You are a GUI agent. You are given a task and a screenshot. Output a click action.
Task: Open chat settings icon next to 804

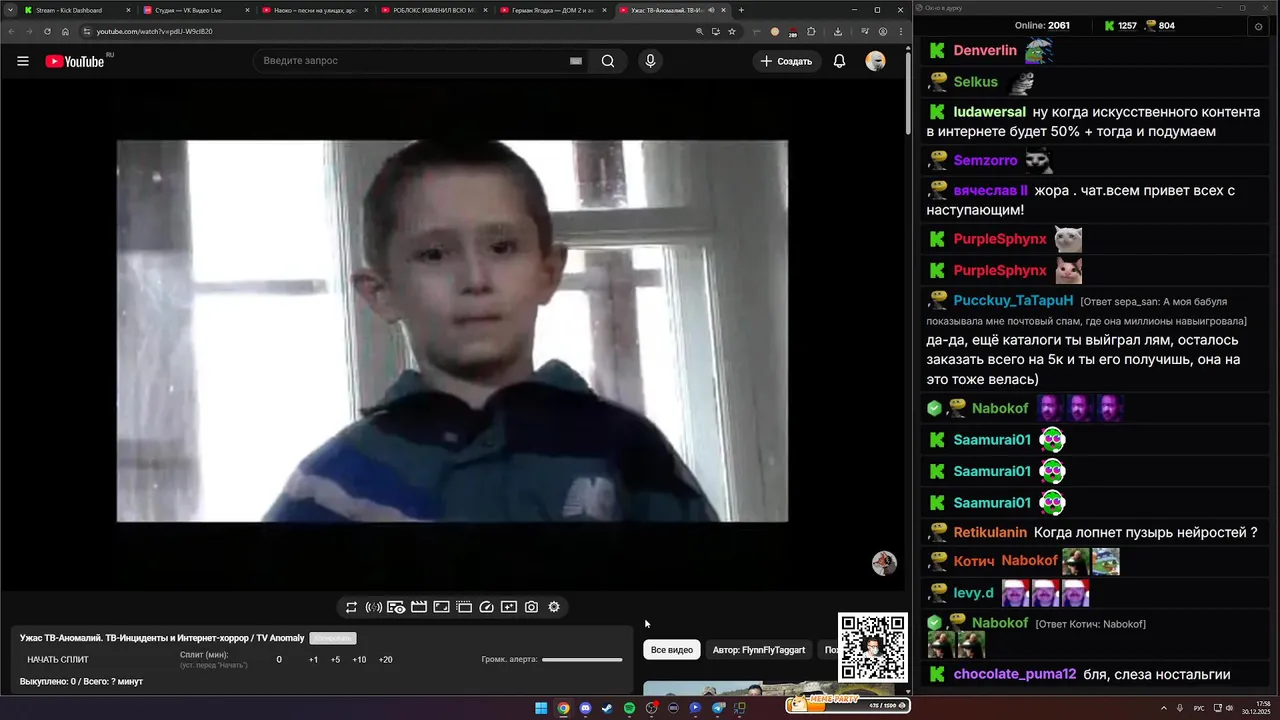click(1258, 26)
